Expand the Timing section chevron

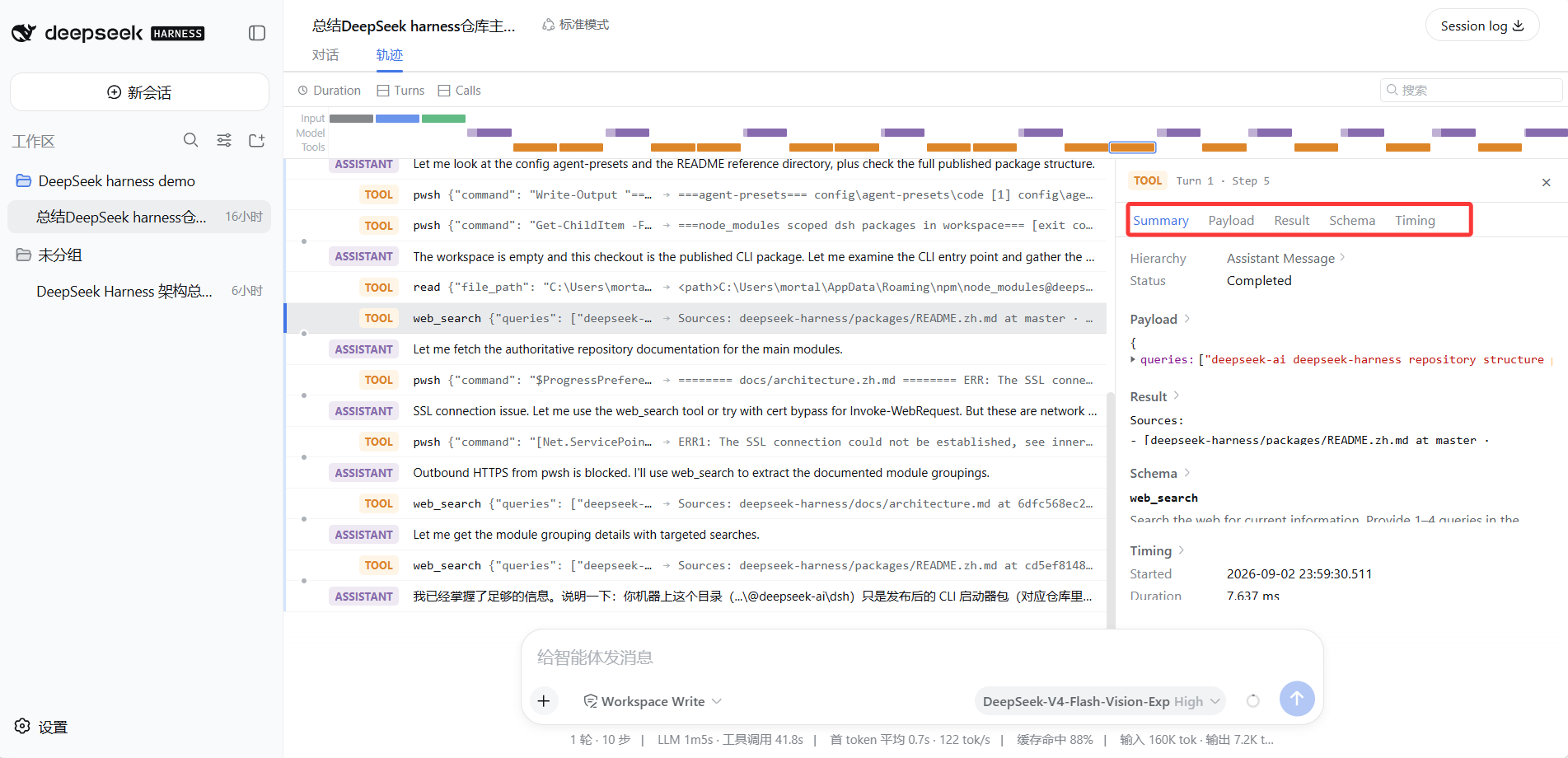pyautogui.click(x=1182, y=550)
